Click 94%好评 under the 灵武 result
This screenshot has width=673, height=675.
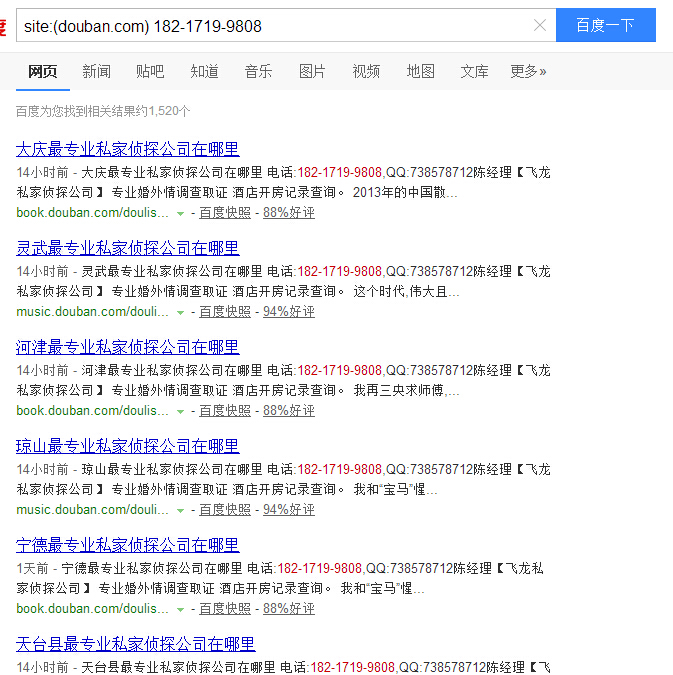point(289,312)
